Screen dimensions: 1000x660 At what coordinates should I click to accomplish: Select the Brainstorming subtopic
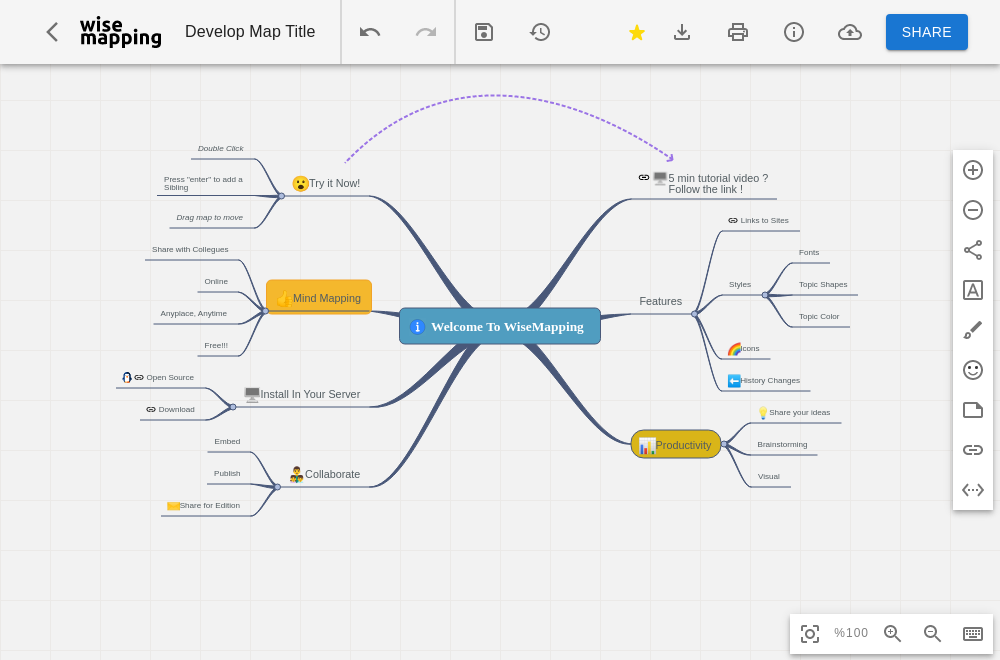click(783, 444)
